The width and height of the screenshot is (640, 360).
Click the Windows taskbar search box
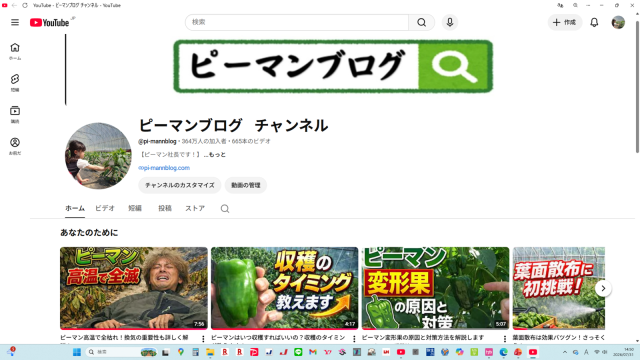point(122,352)
